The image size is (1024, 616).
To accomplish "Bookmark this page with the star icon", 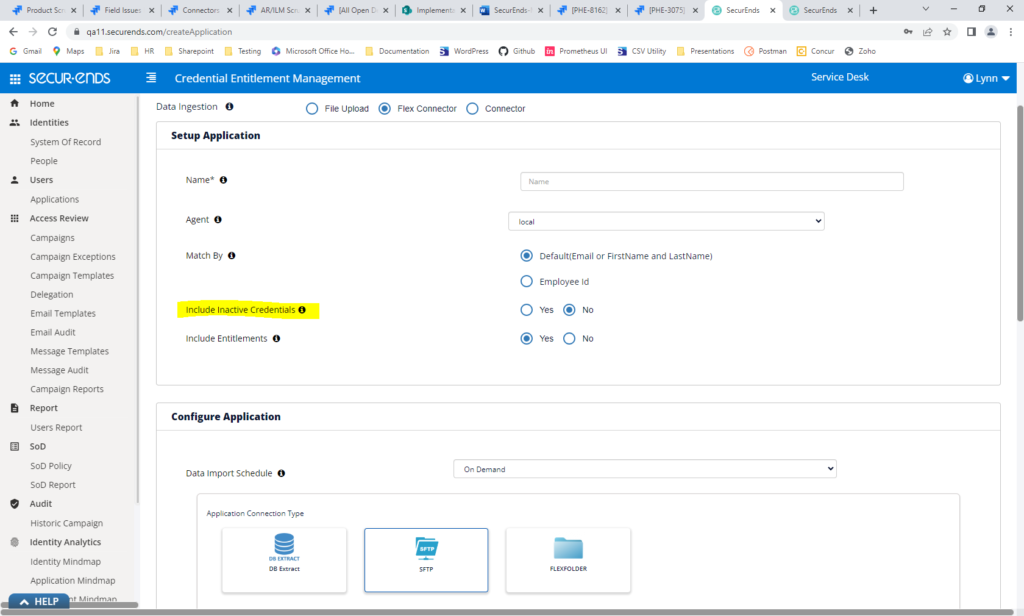I will coord(947,31).
